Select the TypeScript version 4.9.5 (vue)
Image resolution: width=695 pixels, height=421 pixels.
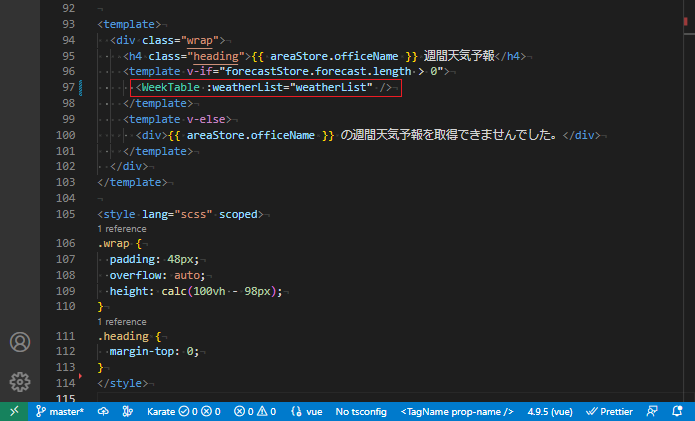pyautogui.click(x=550, y=411)
